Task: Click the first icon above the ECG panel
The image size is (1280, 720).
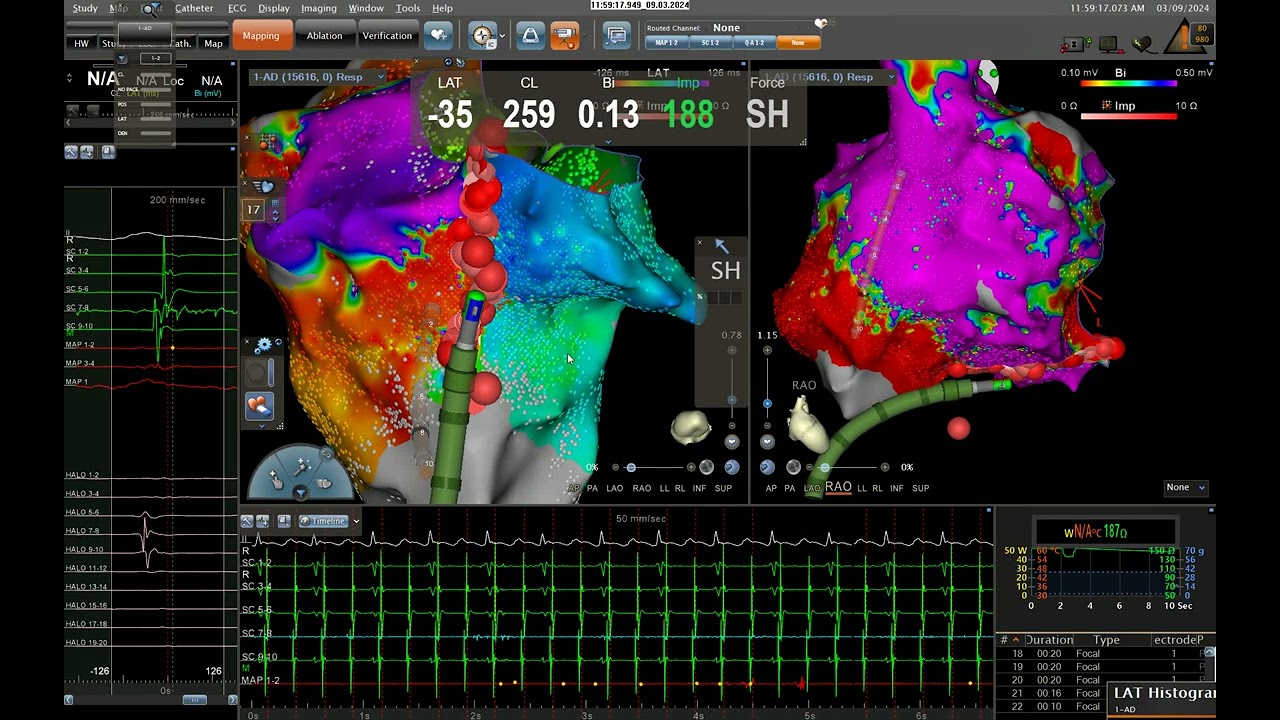Action: [x=71, y=152]
